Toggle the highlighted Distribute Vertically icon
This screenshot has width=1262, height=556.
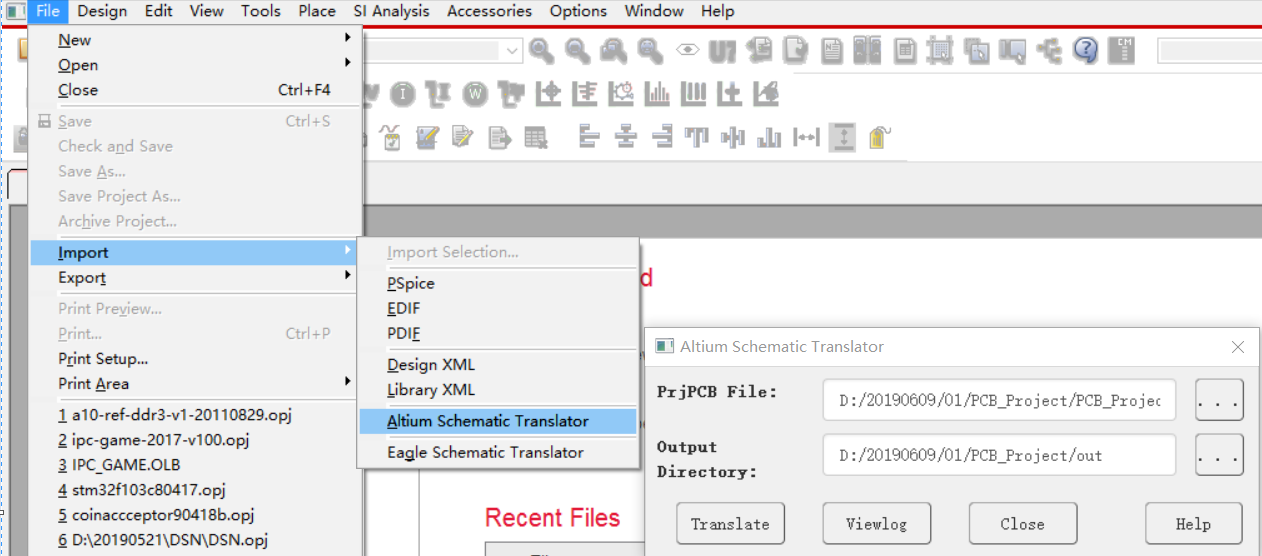[842, 137]
